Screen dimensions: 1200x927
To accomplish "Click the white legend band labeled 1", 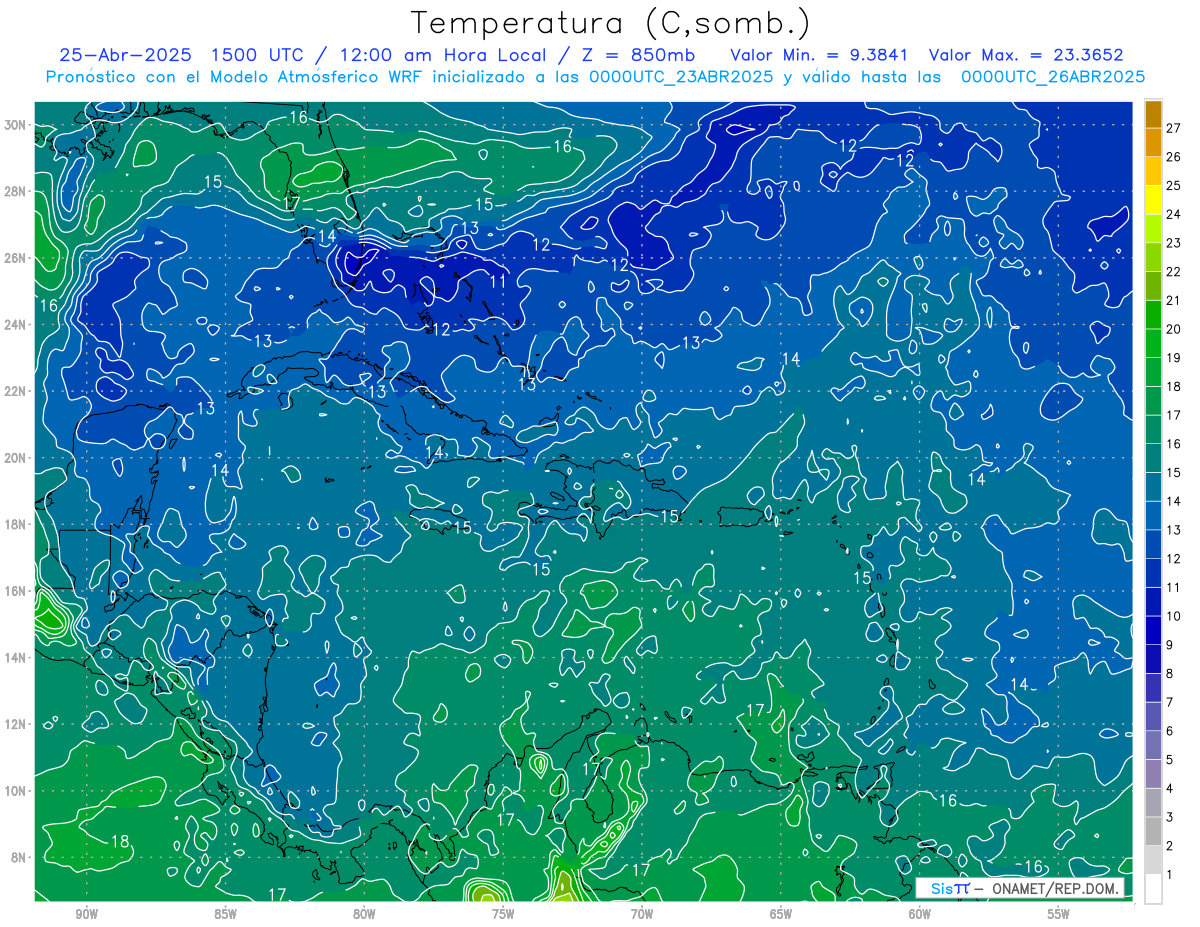I will (x=1153, y=888).
